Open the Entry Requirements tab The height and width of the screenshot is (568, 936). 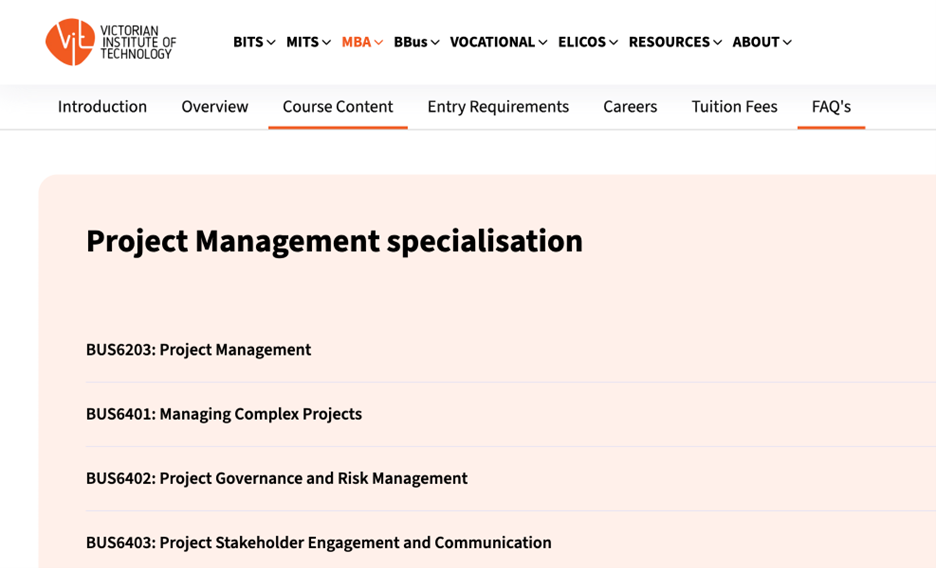(x=498, y=107)
